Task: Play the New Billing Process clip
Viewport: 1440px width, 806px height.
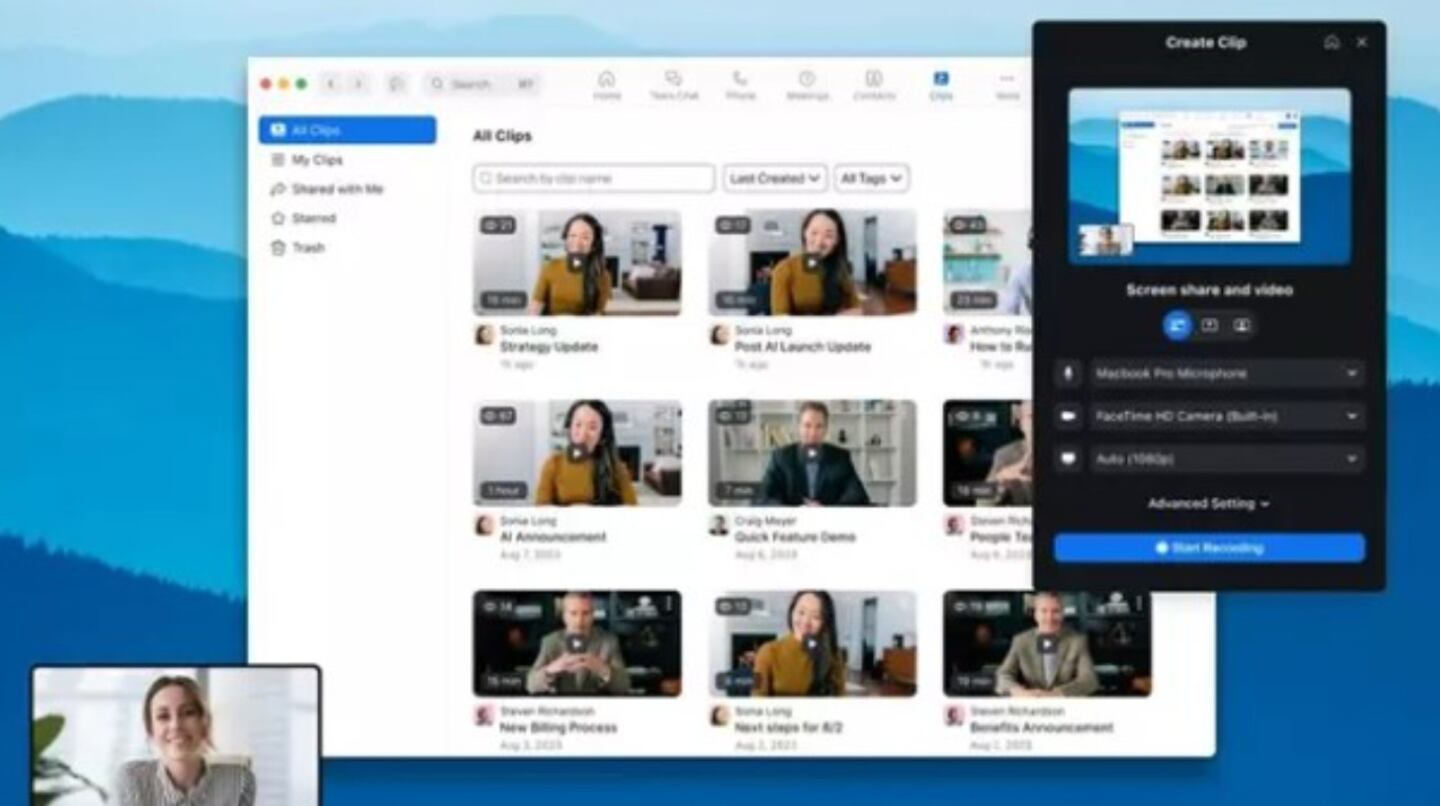Action: pyautogui.click(x=577, y=643)
